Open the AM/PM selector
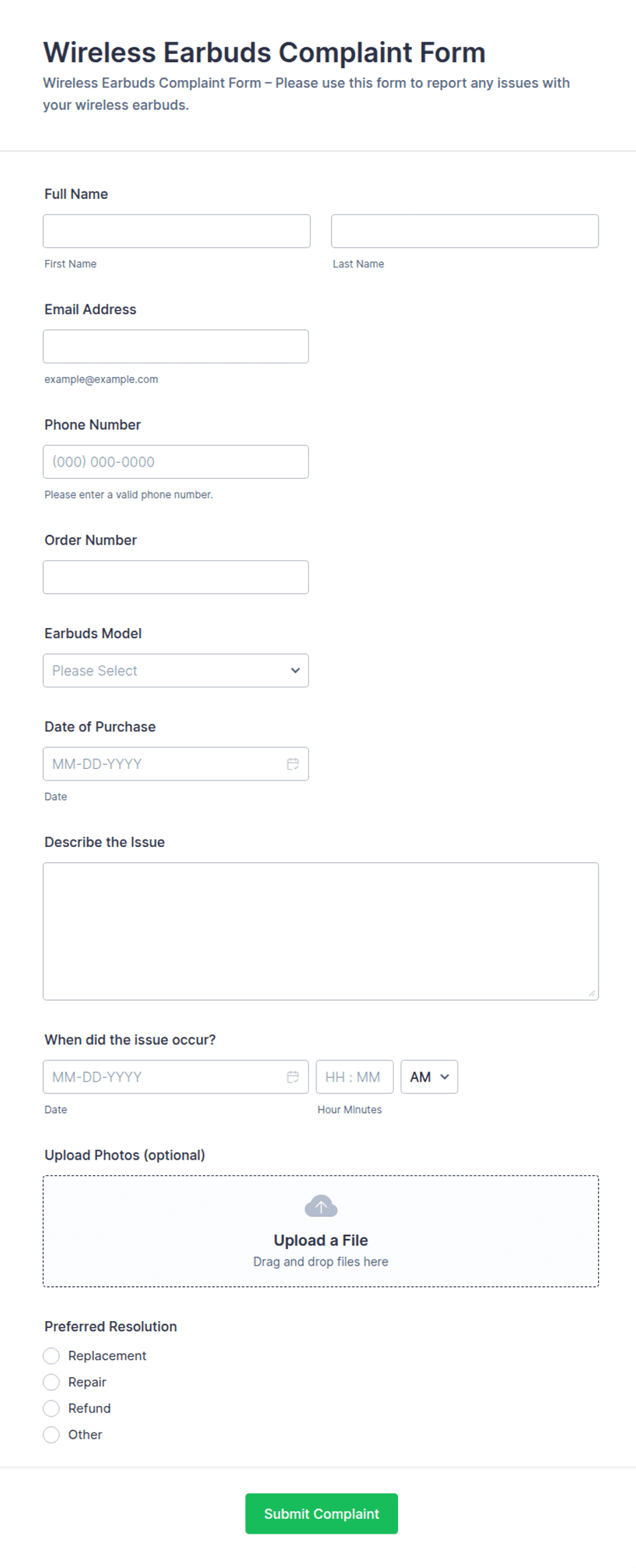636x1568 pixels. pos(429,1077)
